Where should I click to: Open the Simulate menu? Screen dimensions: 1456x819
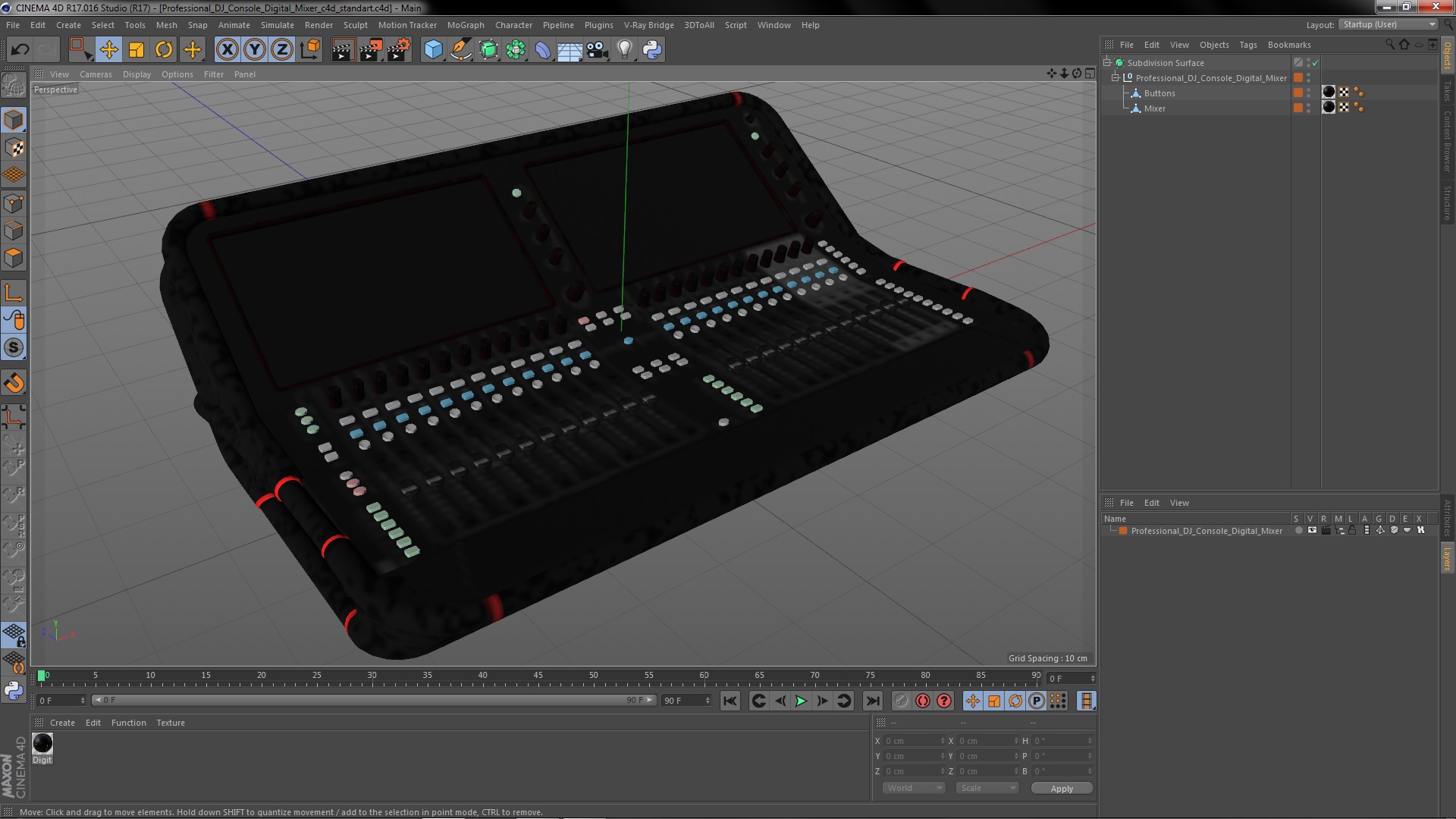coord(278,25)
